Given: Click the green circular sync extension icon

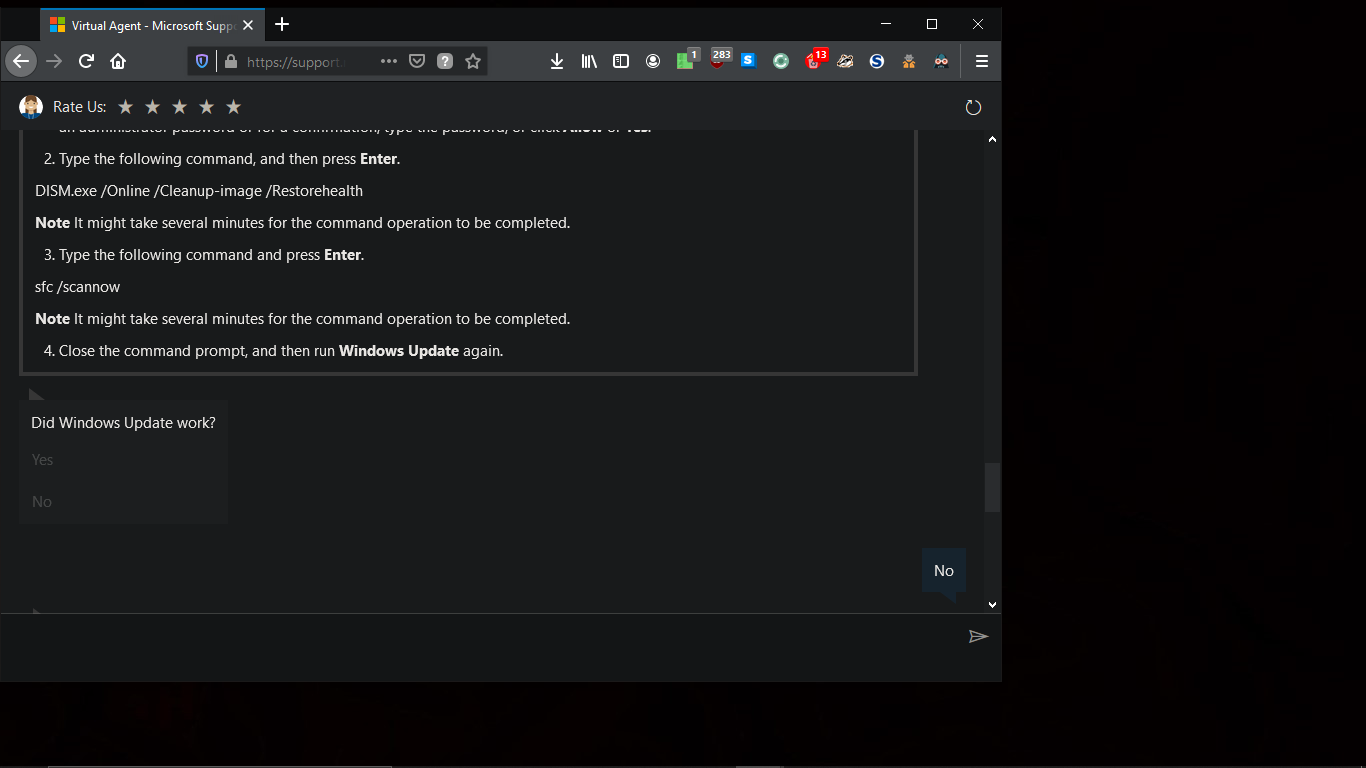Looking at the screenshot, I should tap(781, 61).
